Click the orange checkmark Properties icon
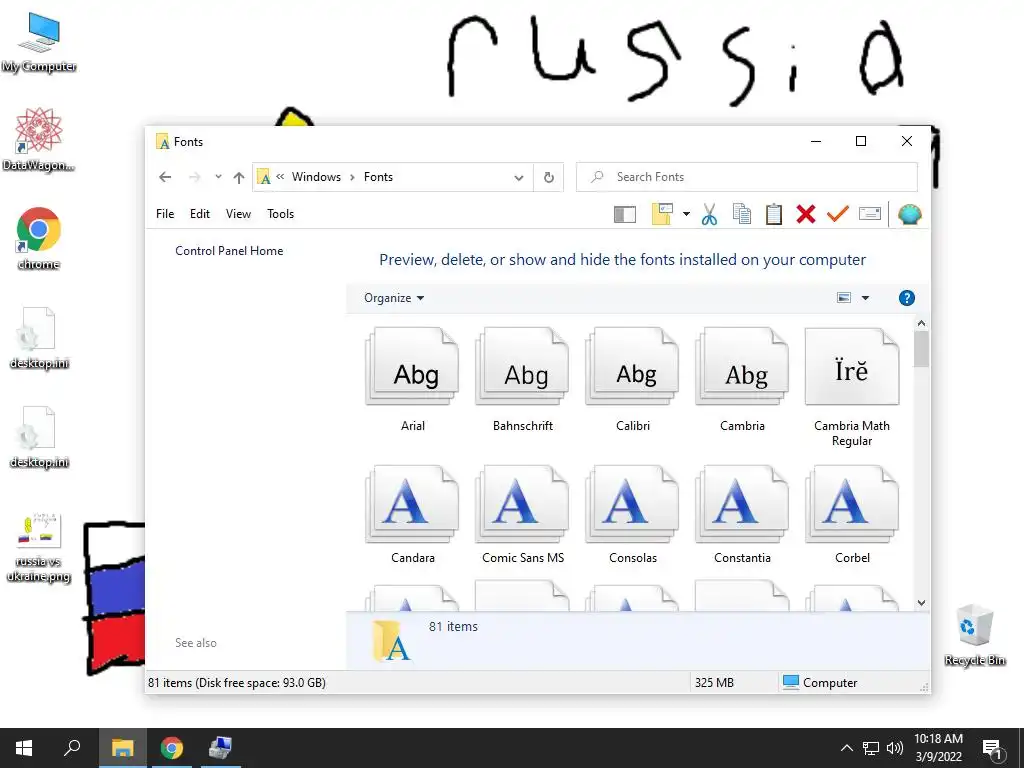The height and width of the screenshot is (768, 1024). (838, 214)
